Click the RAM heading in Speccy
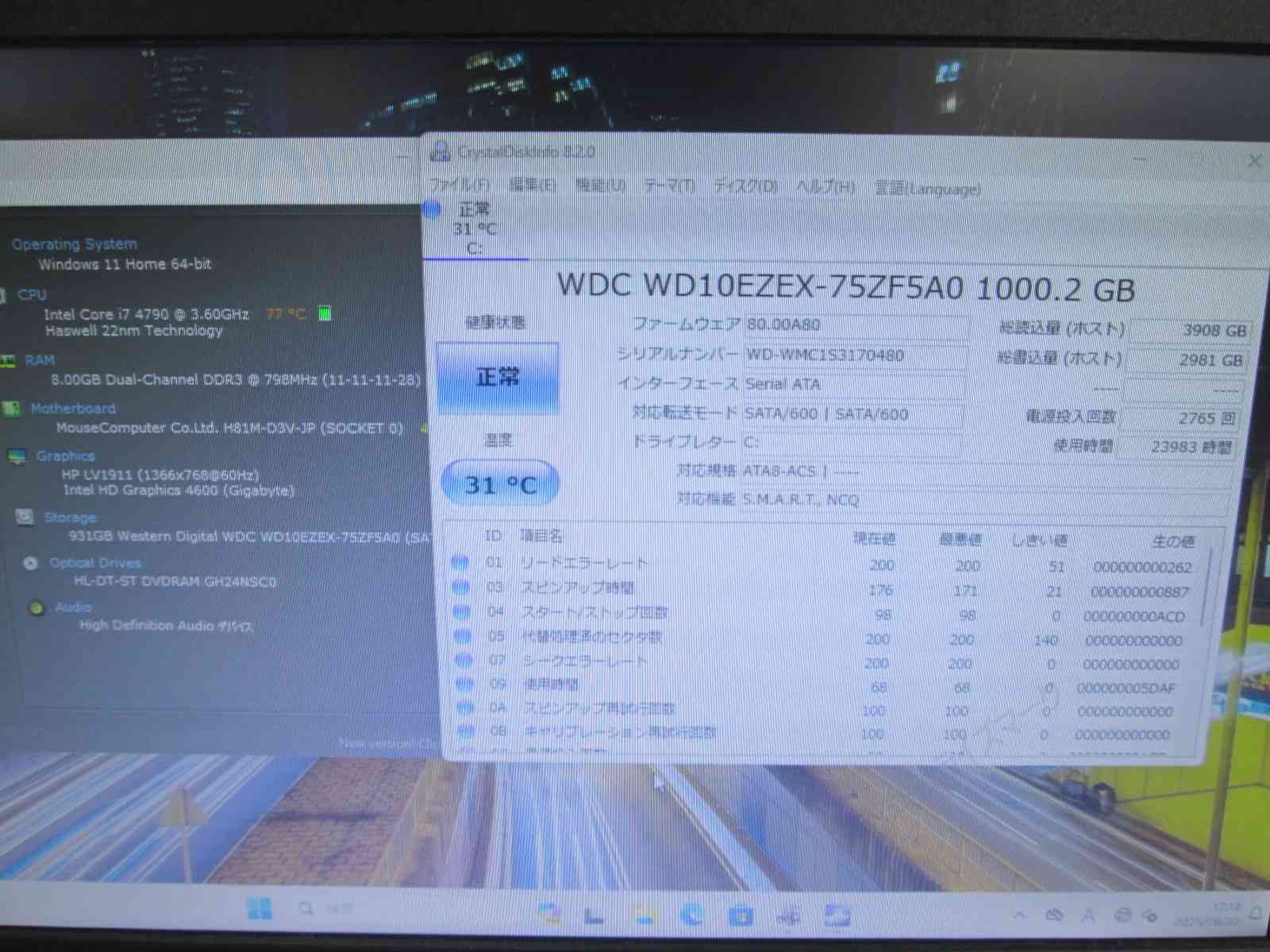 (40, 360)
